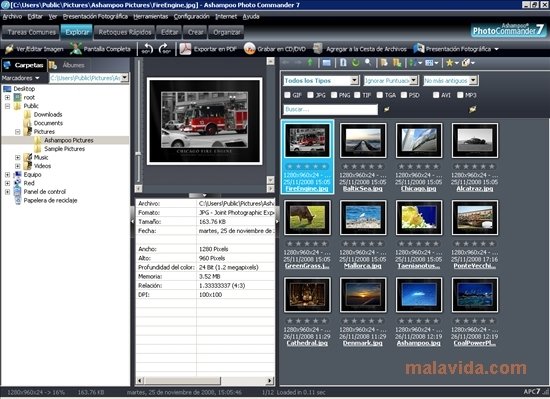Click the Mallorca.jpg file name link

363,266
